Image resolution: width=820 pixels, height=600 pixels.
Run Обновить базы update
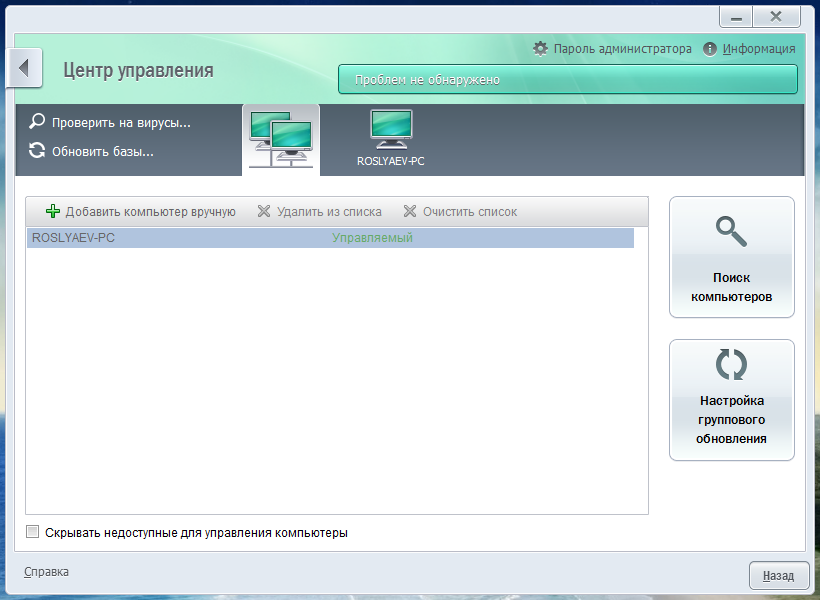click(102, 152)
